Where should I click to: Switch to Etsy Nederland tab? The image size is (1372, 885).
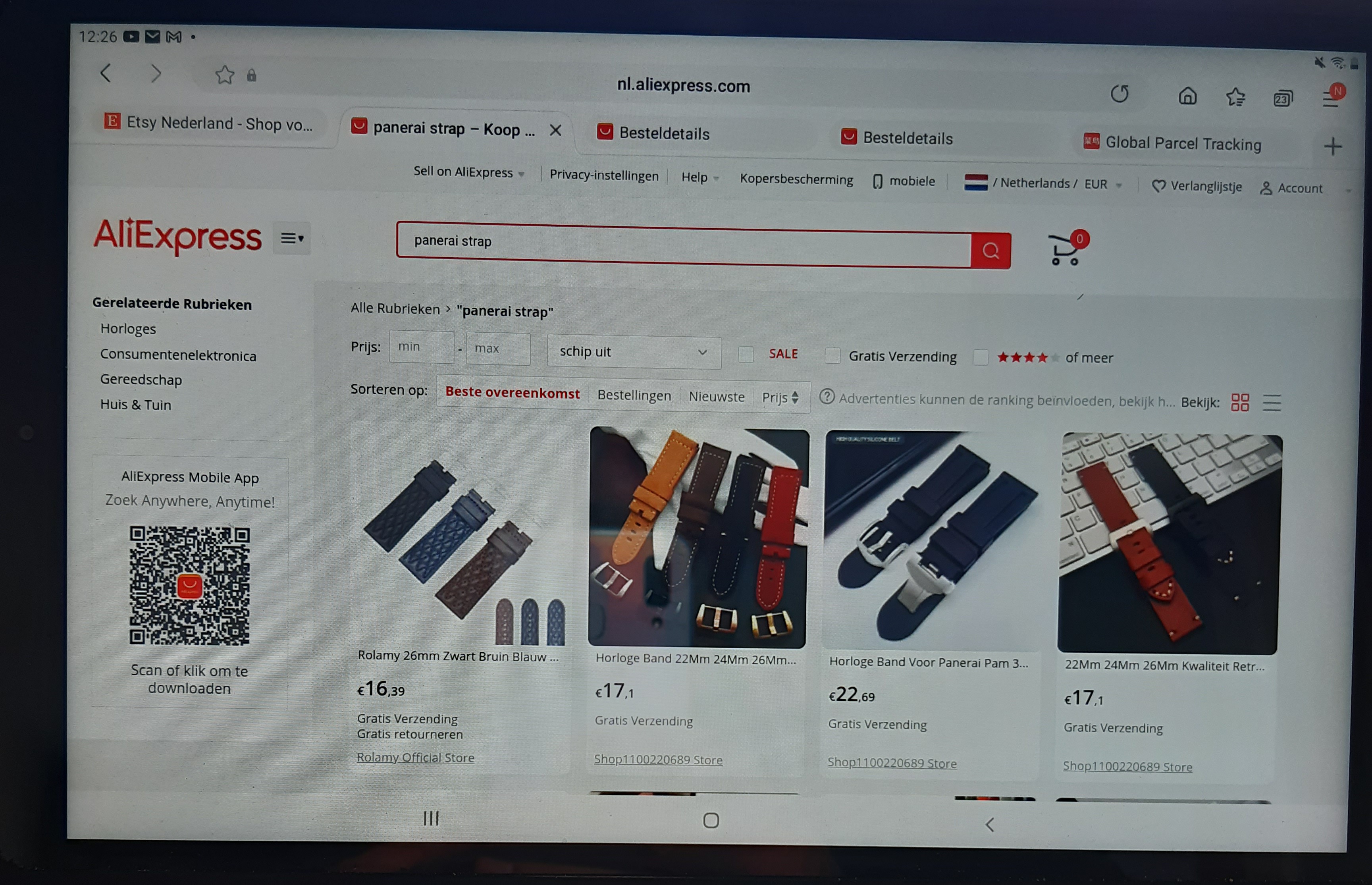click(x=209, y=123)
